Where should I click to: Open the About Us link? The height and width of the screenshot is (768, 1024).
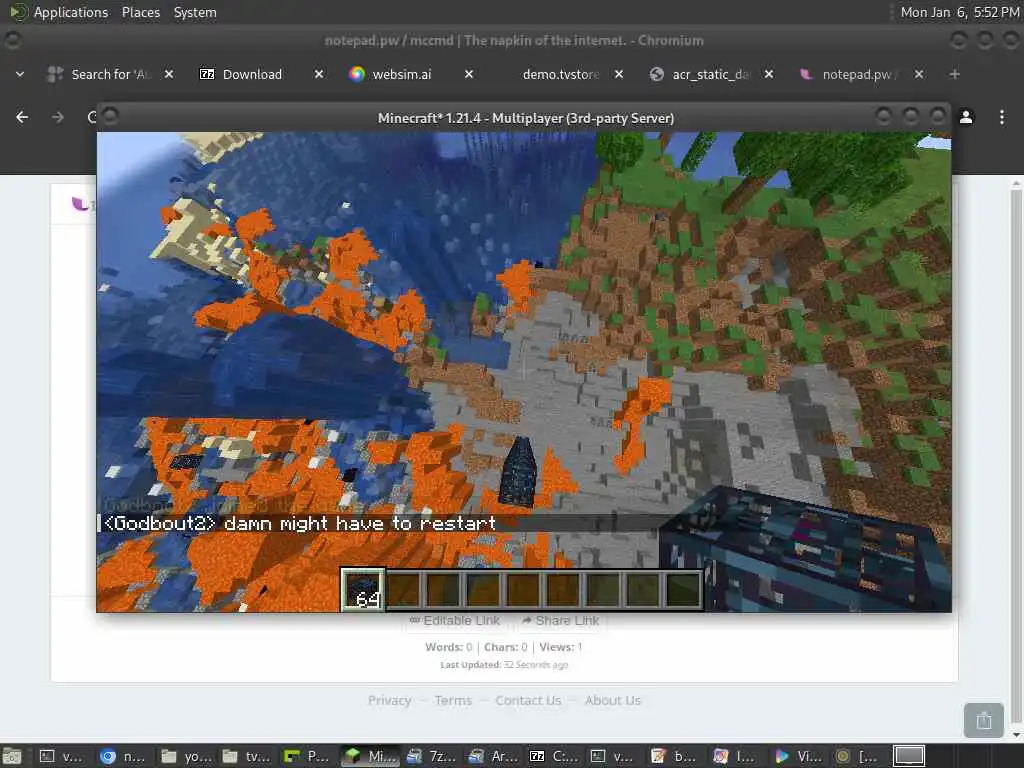(613, 701)
